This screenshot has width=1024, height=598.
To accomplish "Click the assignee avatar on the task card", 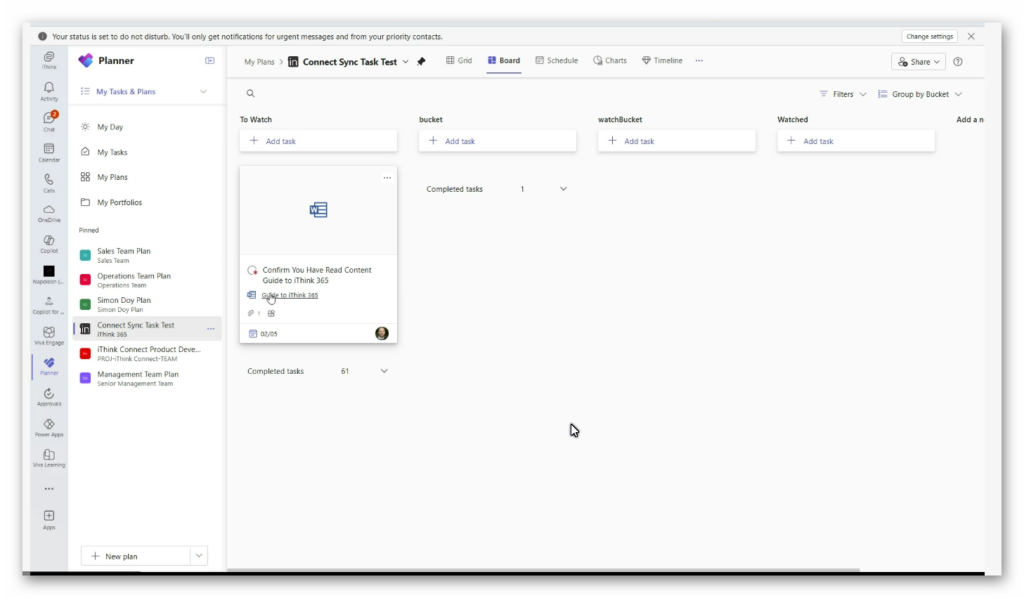I will coord(382,334).
